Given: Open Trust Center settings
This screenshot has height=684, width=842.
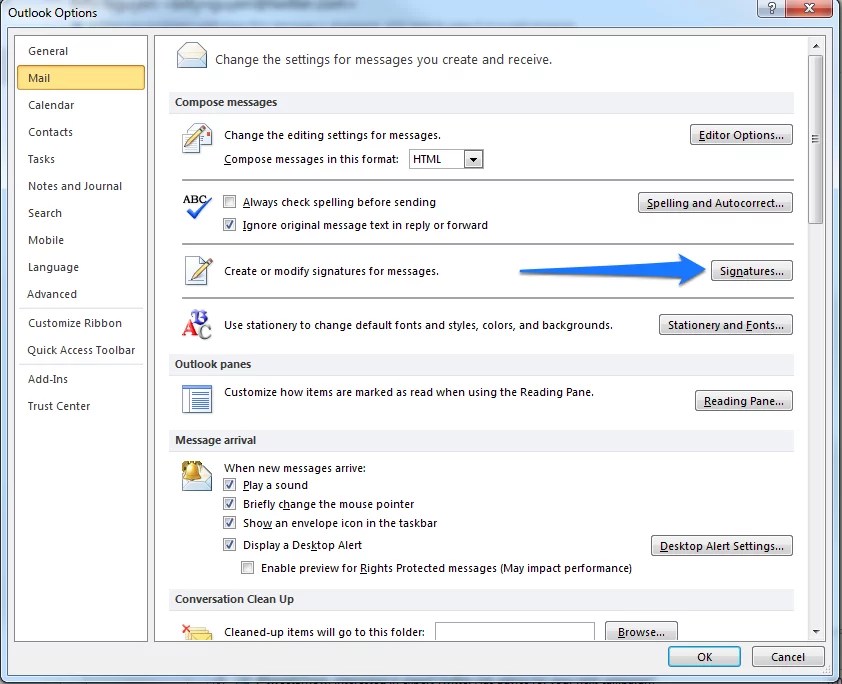Looking at the screenshot, I should click(81, 406).
